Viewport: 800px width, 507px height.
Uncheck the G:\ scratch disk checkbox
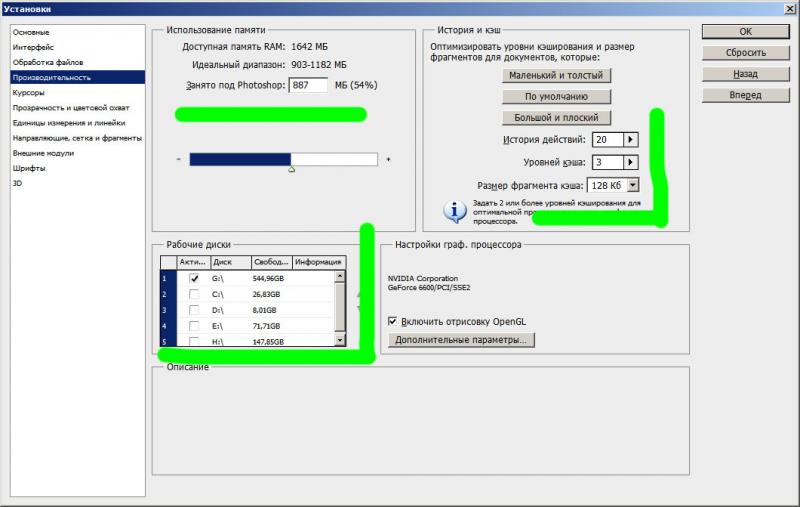click(194, 278)
